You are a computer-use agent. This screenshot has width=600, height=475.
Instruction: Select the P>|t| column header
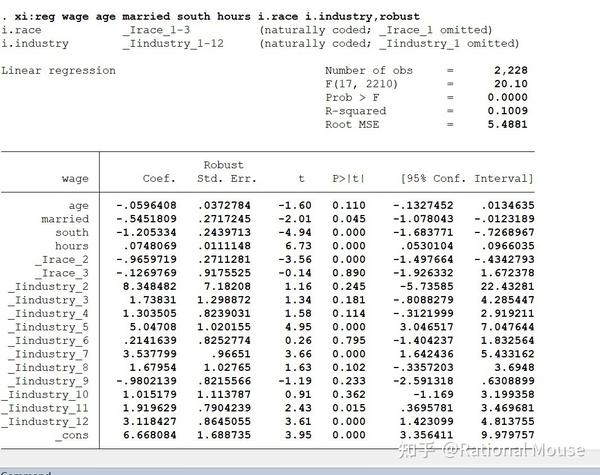(x=349, y=179)
